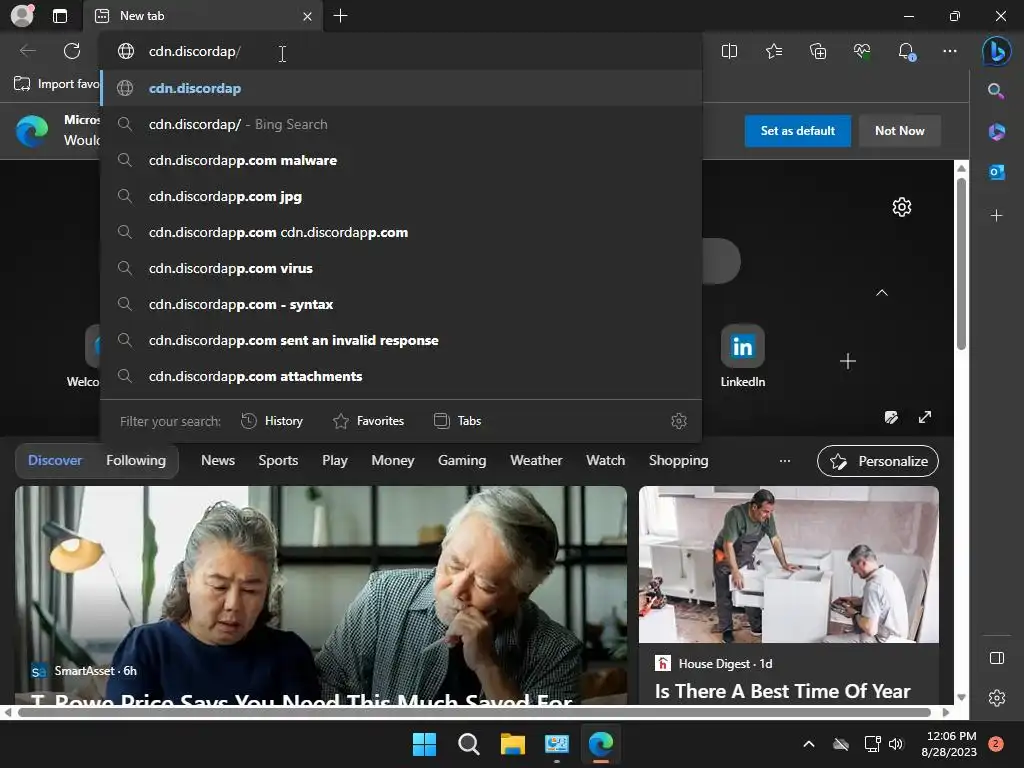Open the Play feed category

[334, 460]
